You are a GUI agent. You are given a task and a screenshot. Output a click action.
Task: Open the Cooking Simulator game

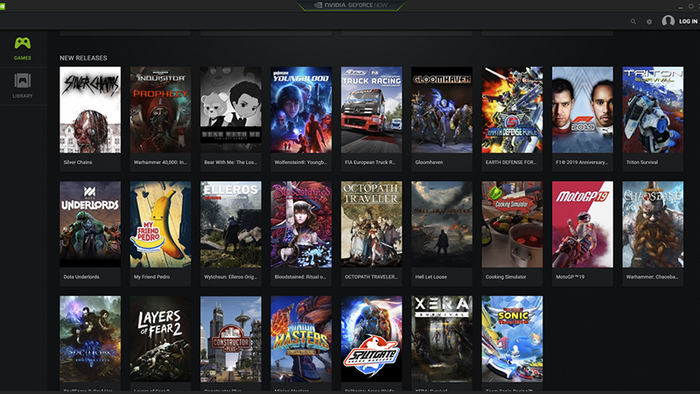coord(512,233)
